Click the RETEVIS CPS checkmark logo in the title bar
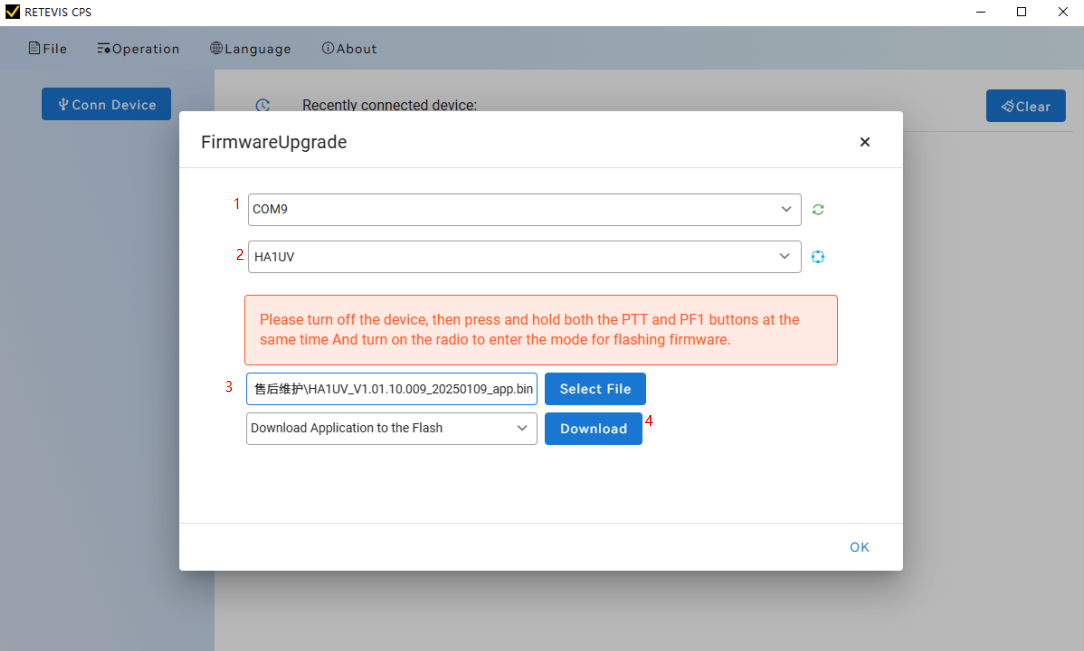The image size is (1084, 651). 12,12
